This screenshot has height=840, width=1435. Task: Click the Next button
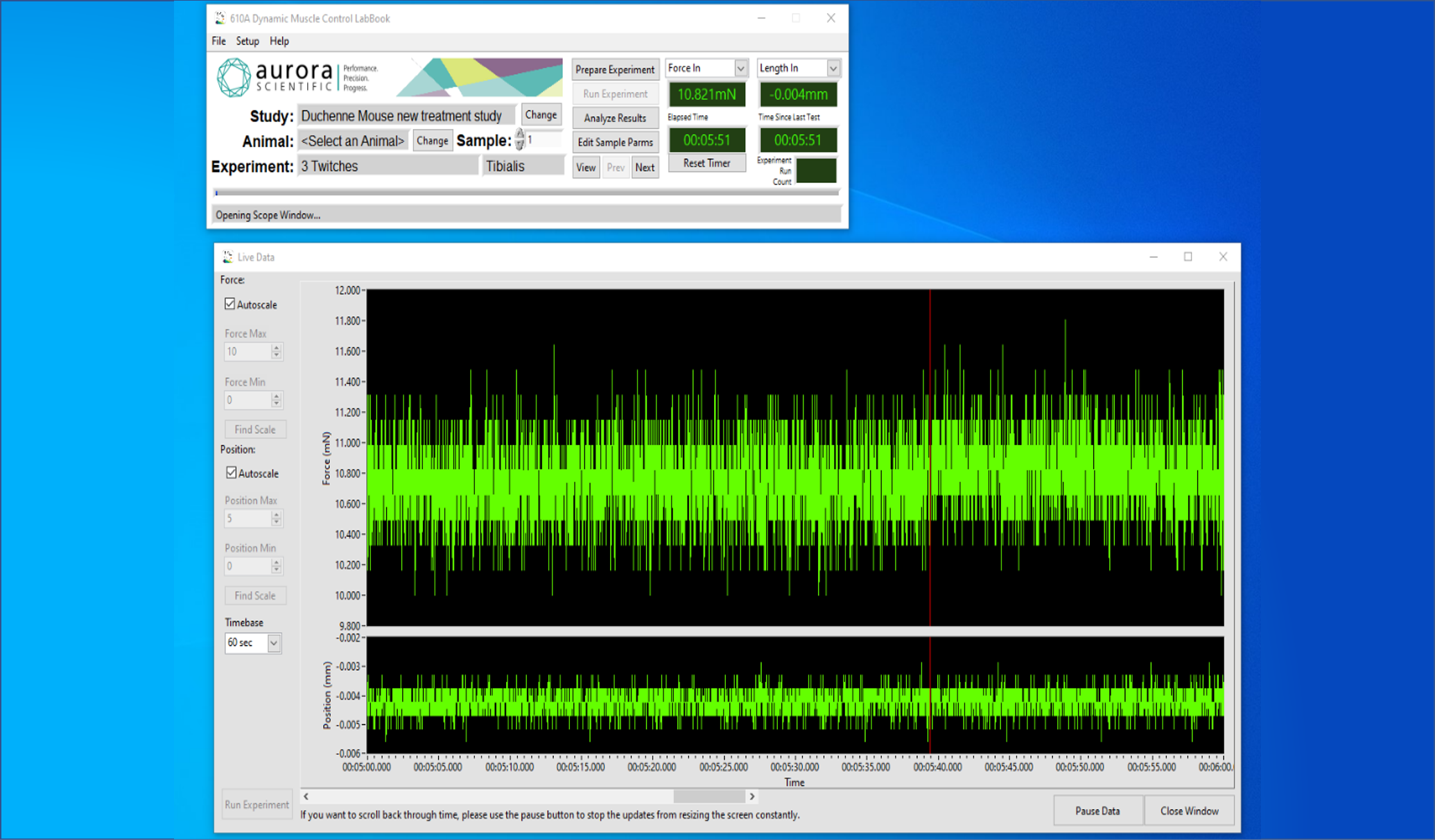[645, 167]
